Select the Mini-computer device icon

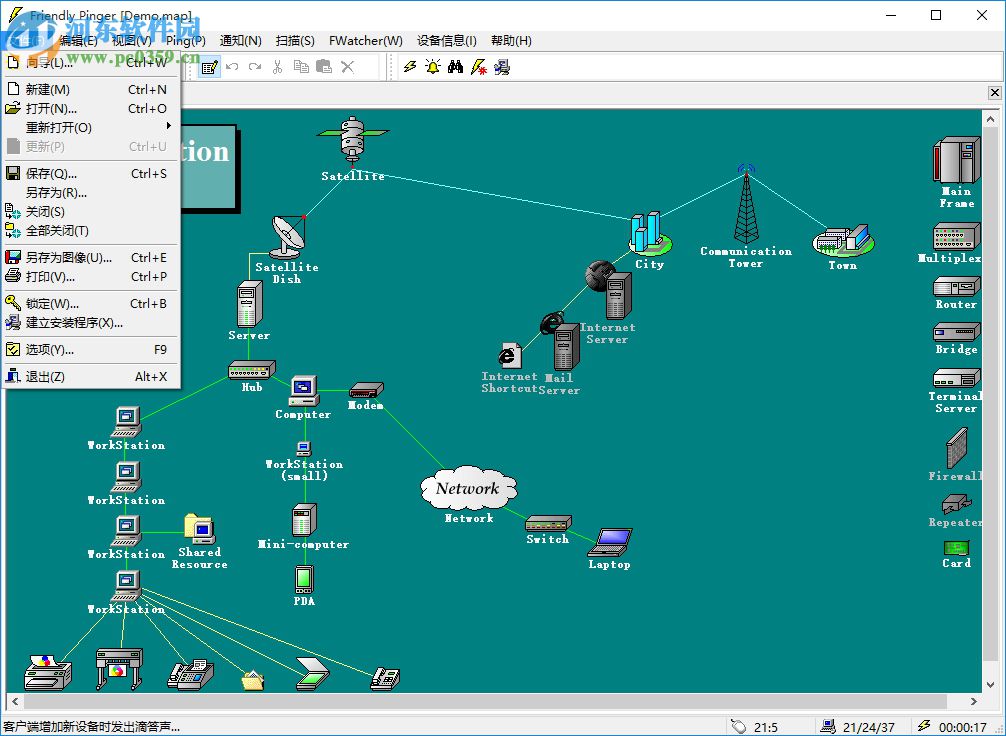click(x=304, y=520)
